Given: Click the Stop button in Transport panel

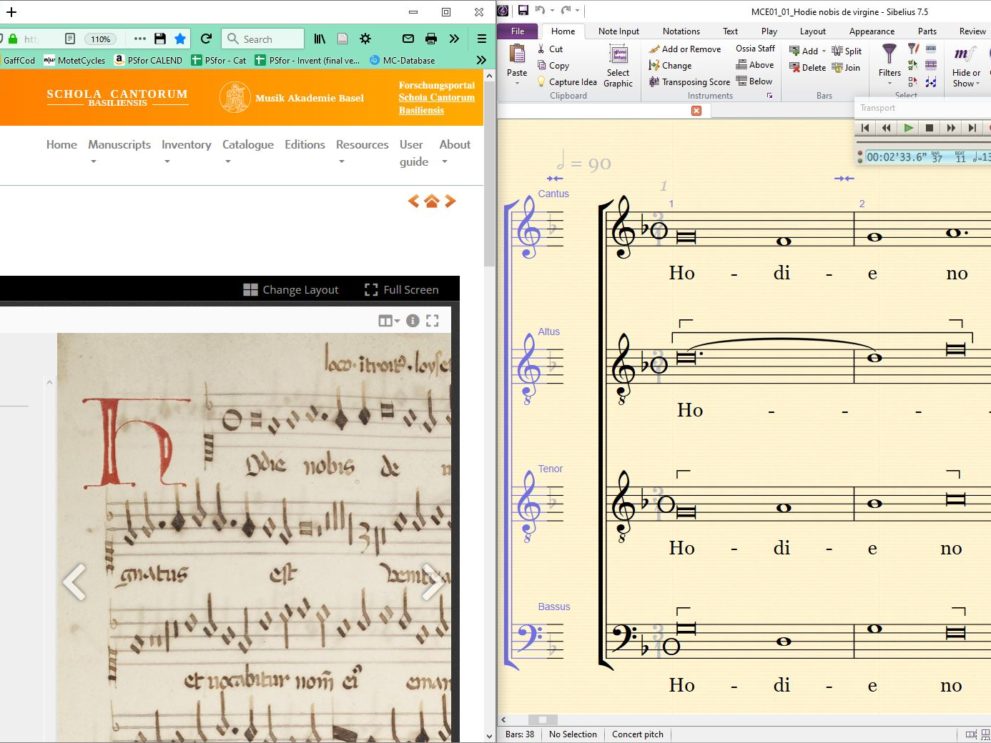Looking at the screenshot, I should (x=929, y=128).
